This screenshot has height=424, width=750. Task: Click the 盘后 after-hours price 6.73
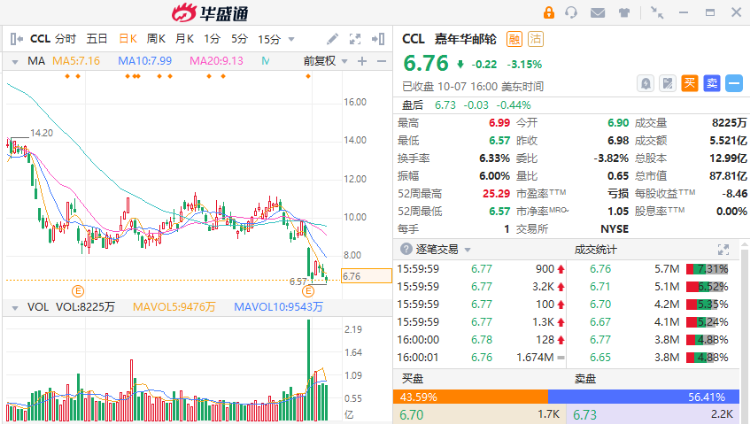pyautogui.click(x=445, y=105)
